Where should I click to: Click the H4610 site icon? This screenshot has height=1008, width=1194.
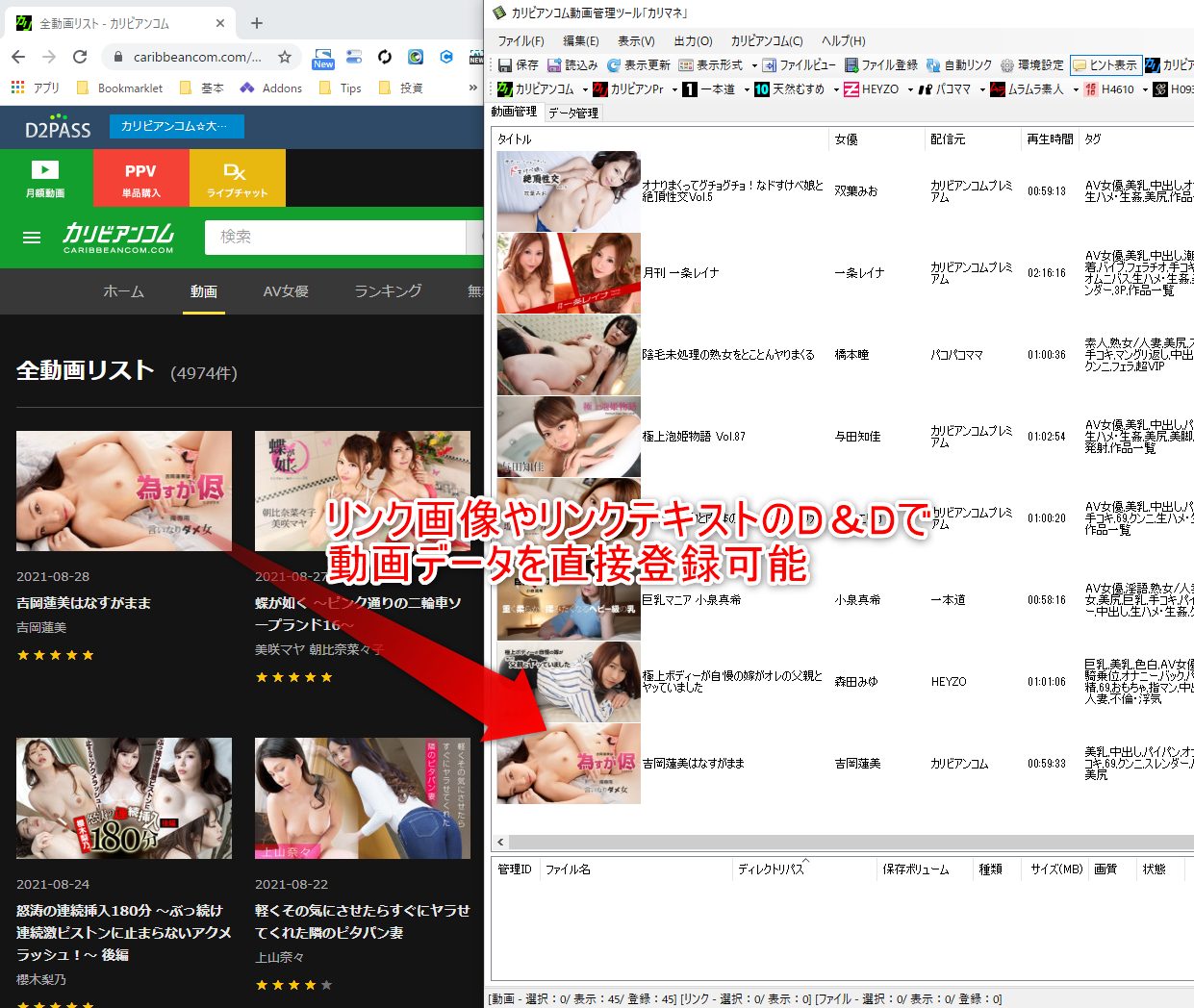(1091, 89)
